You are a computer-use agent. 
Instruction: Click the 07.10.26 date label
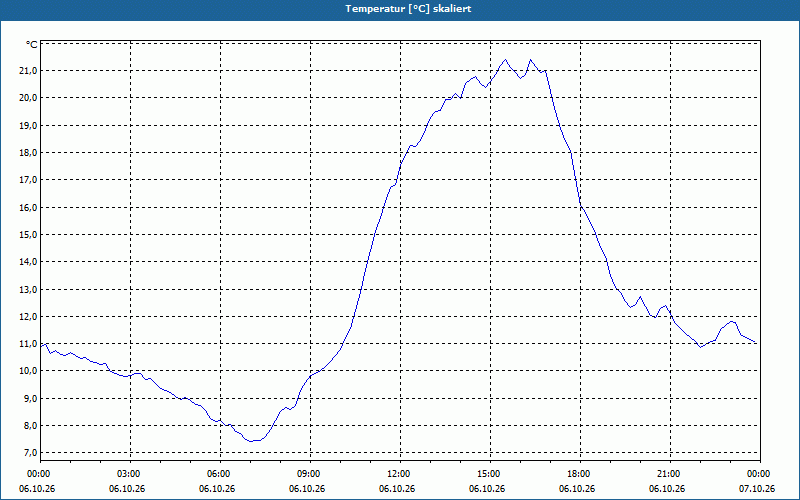pos(757,489)
